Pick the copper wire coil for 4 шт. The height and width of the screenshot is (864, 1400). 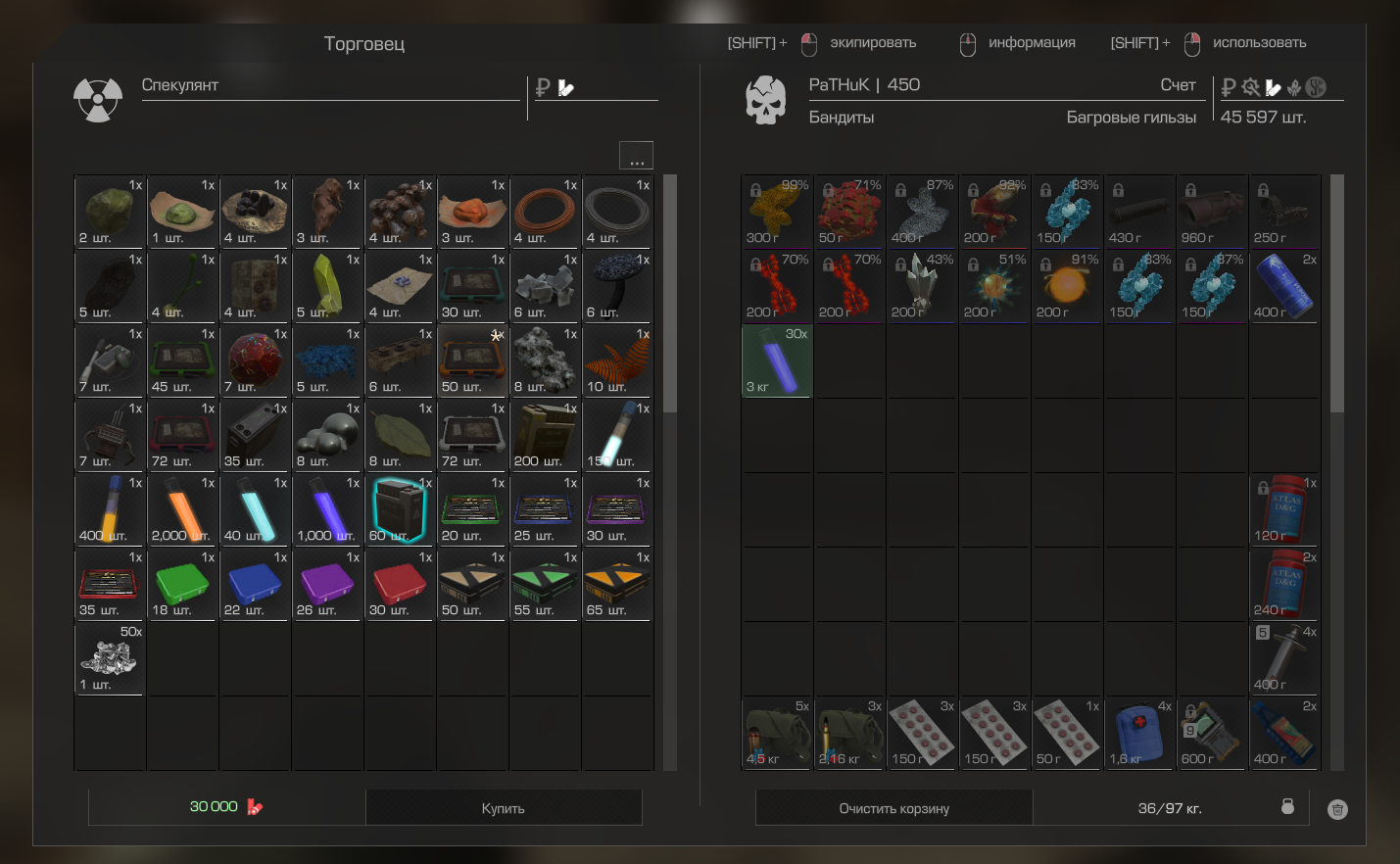[545, 212]
